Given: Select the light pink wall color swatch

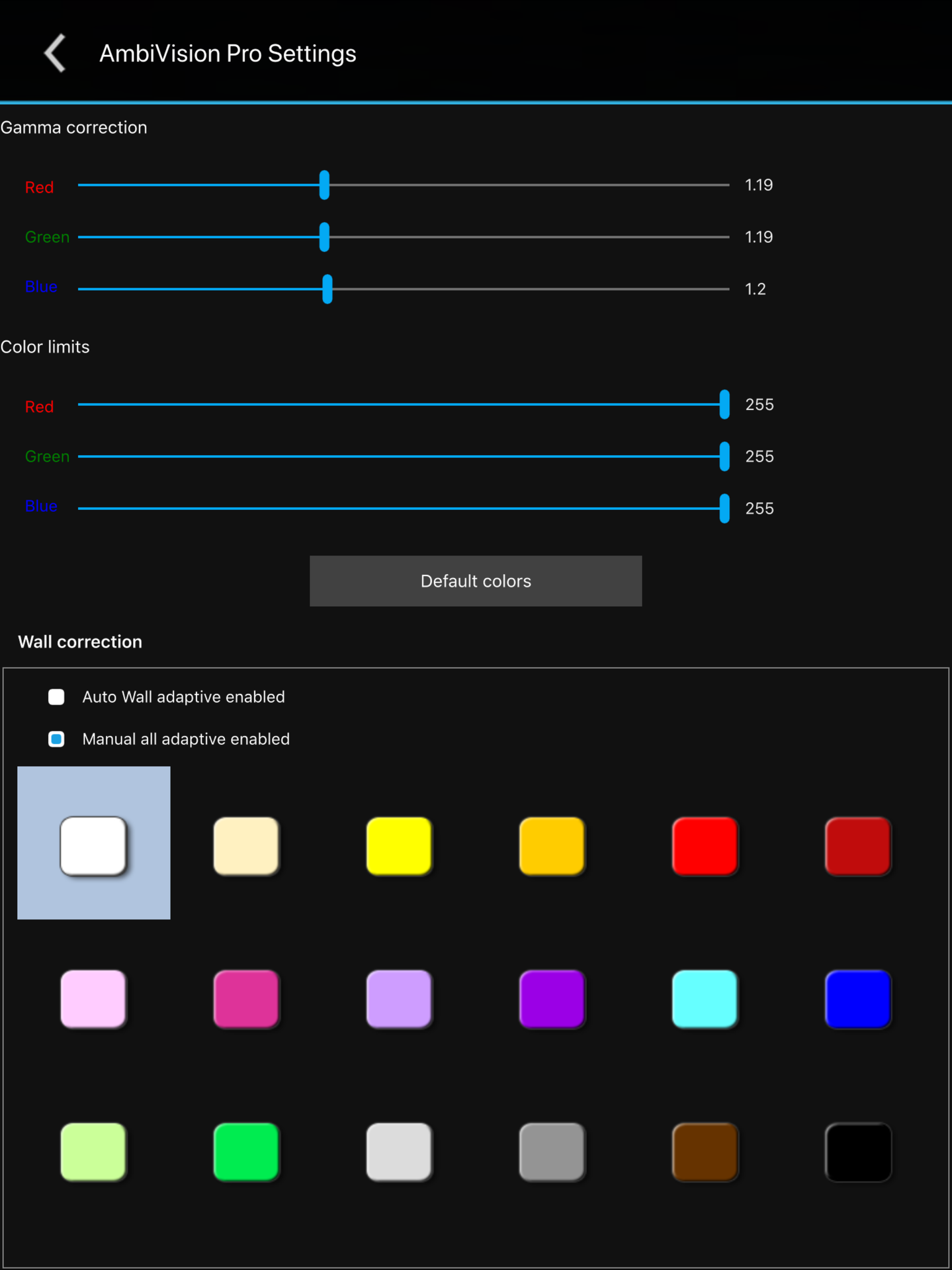Looking at the screenshot, I should point(93,999).
